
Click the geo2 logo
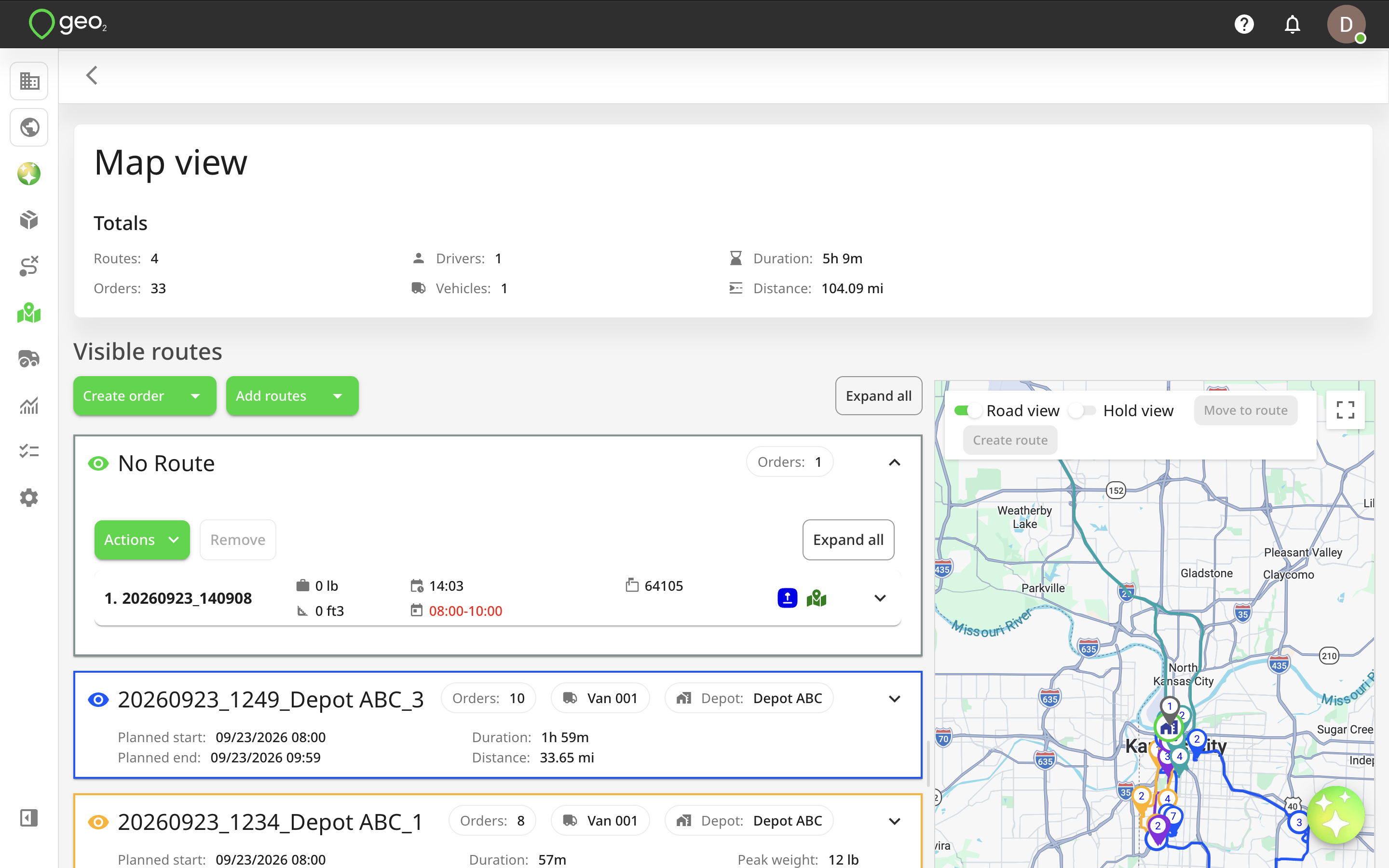click(x=68, y=24)
